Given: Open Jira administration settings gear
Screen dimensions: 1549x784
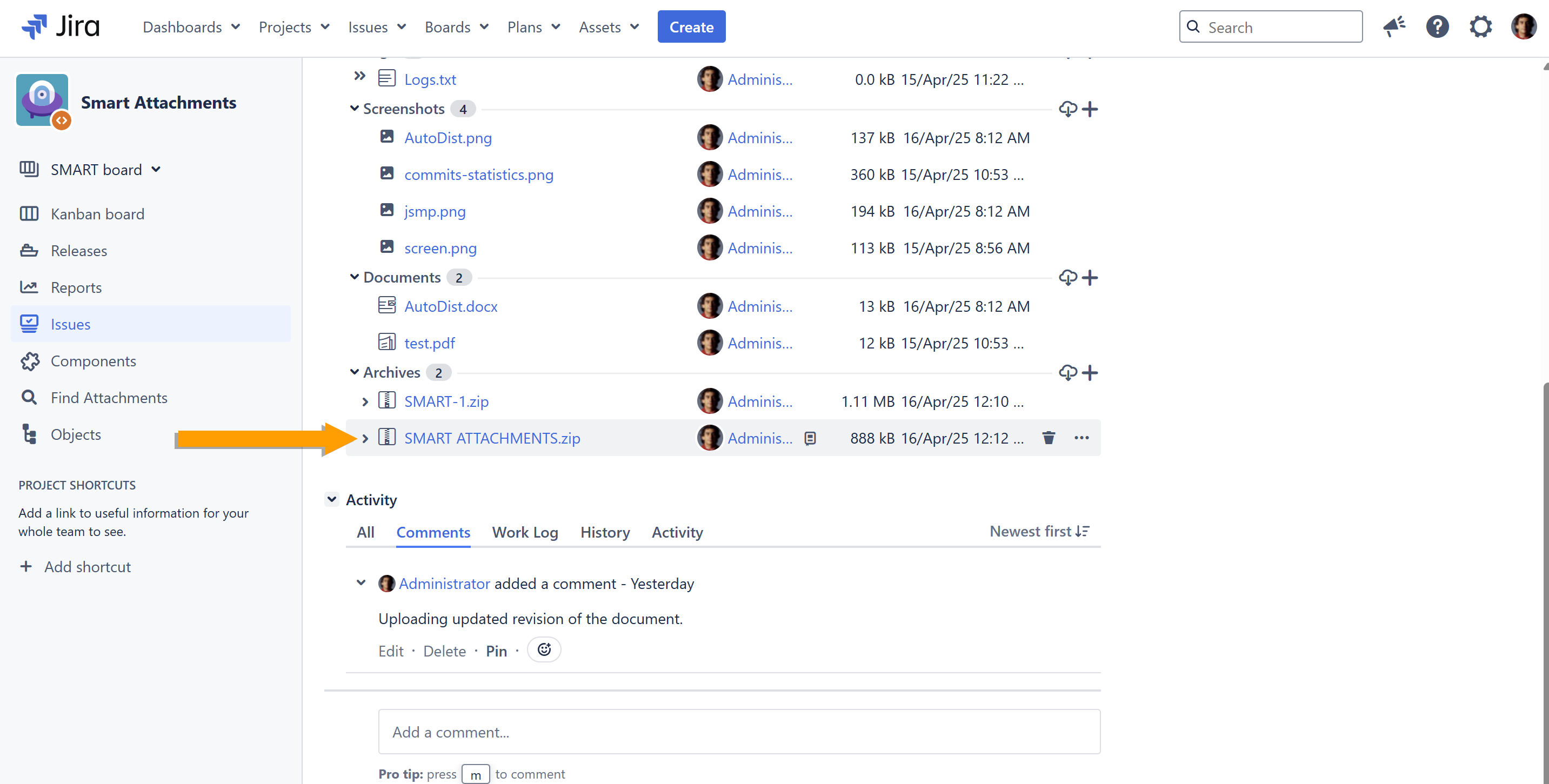Looking at the screenshot, I should click(1480, 27).
